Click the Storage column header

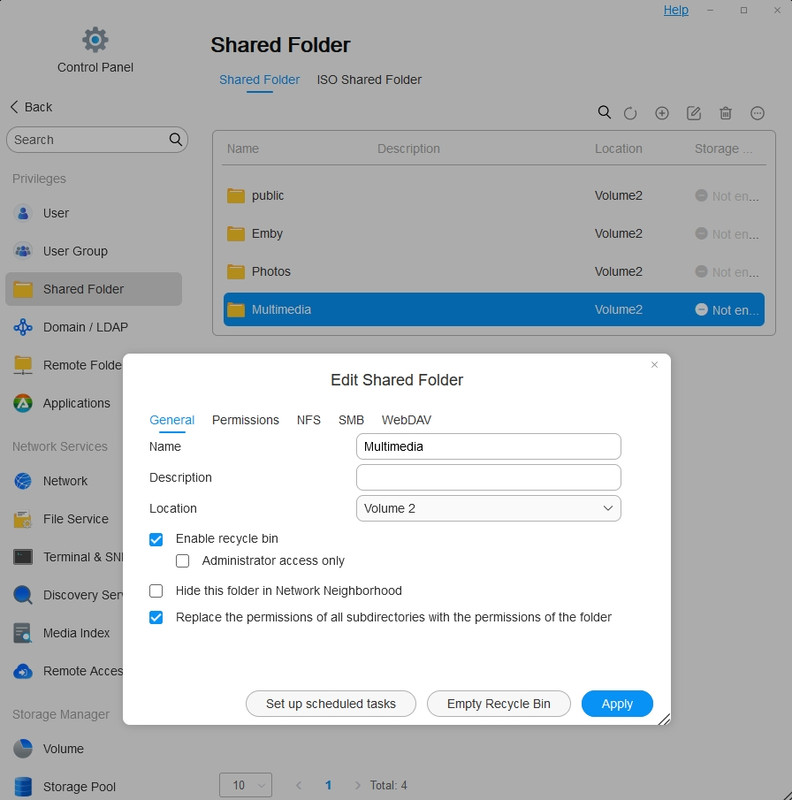[x=723, y=148]
